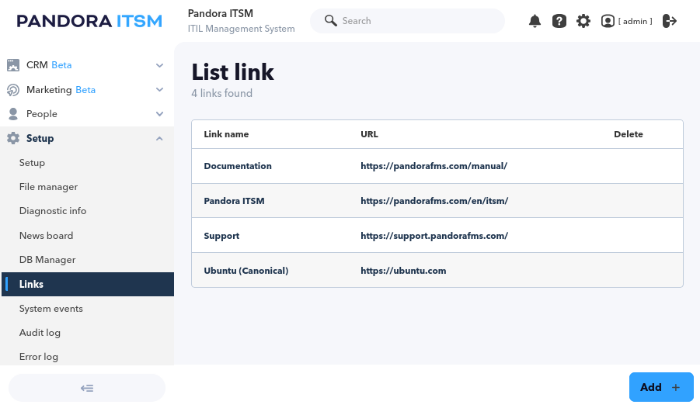Viewport: 700px width, 408px height.
Task: Open DB Manager
Action: [47, 260]
